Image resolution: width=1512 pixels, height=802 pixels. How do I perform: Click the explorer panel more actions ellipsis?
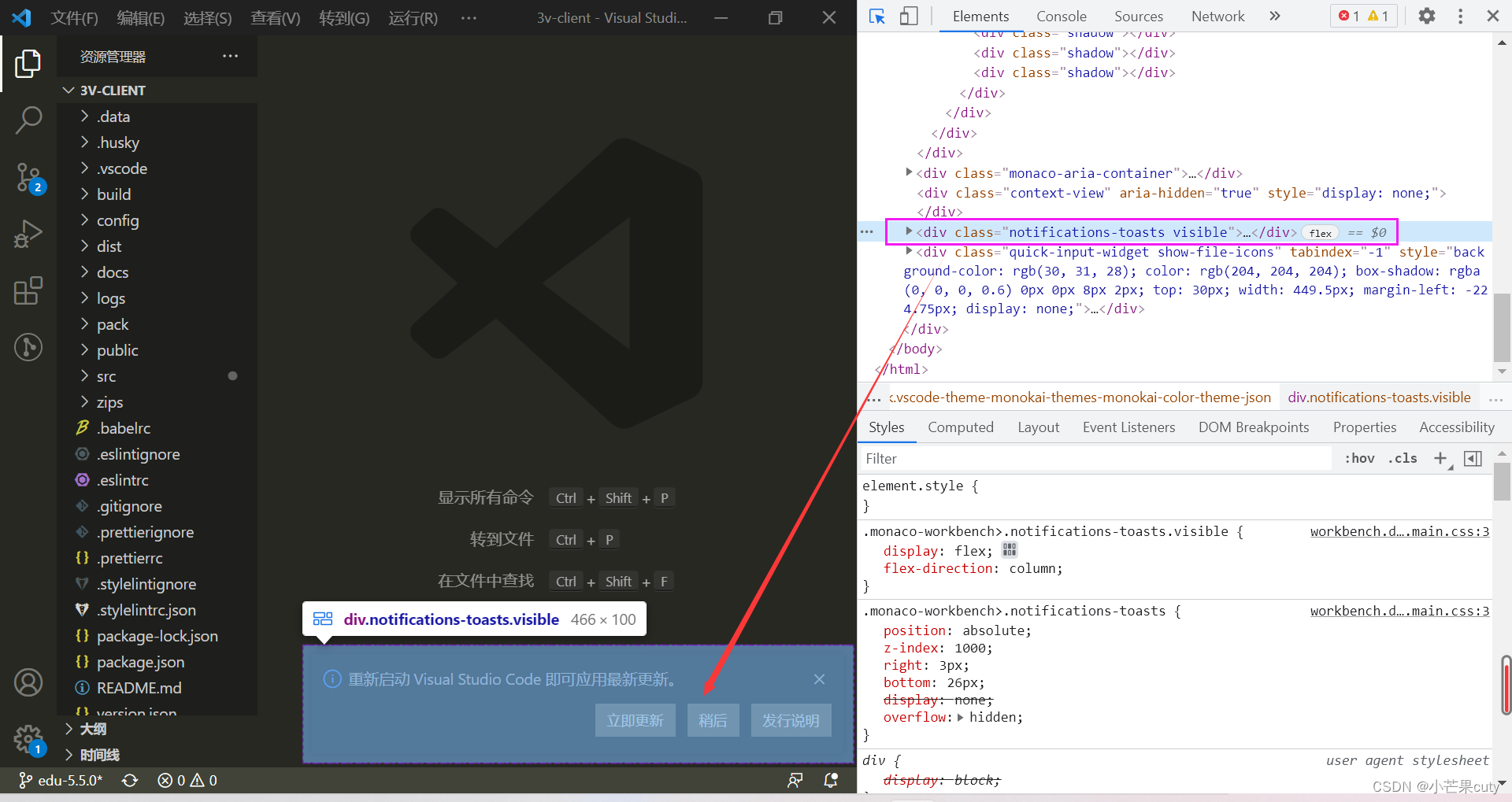230,56
